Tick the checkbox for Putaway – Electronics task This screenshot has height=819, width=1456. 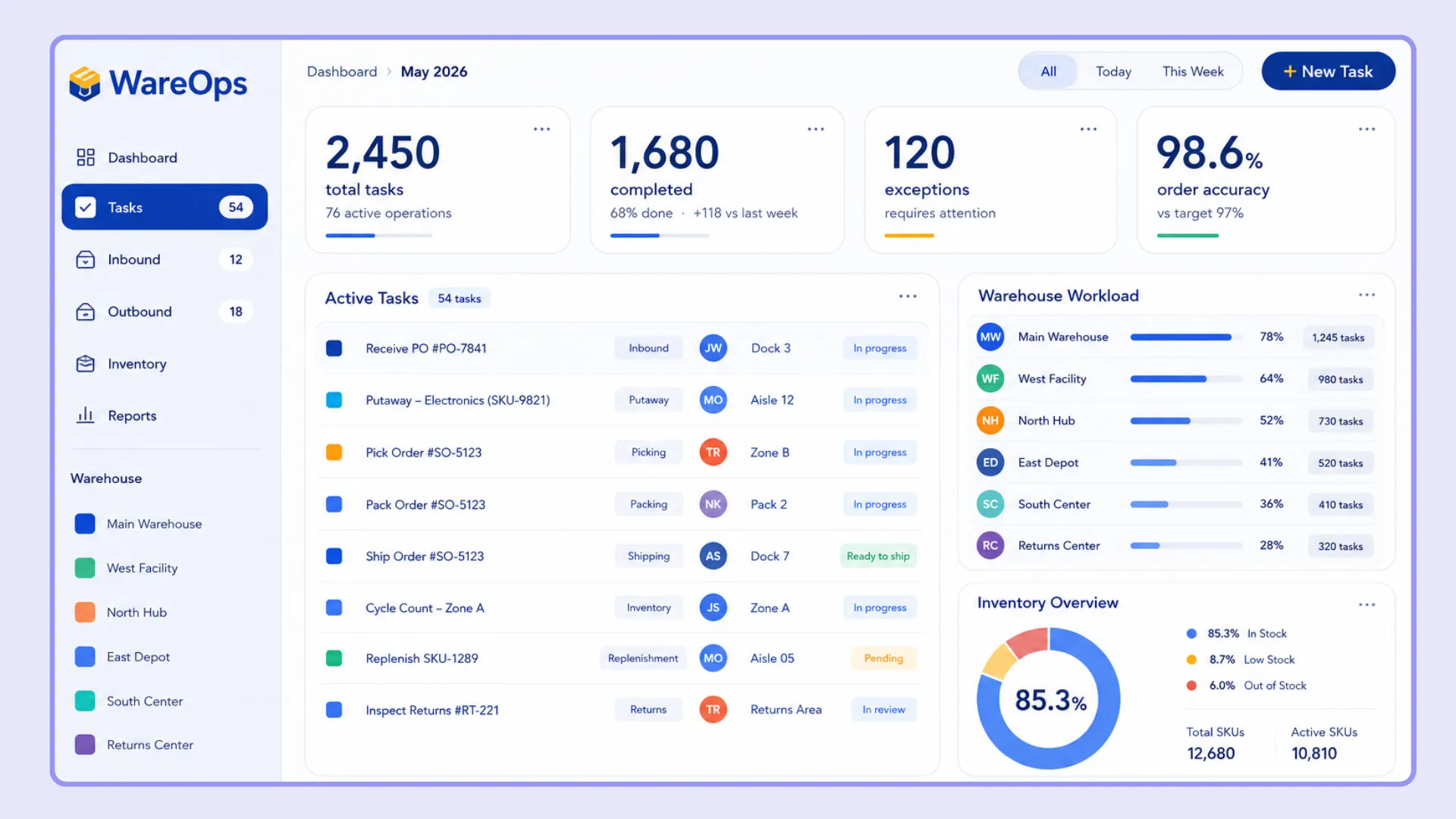(x=334, y=400)
